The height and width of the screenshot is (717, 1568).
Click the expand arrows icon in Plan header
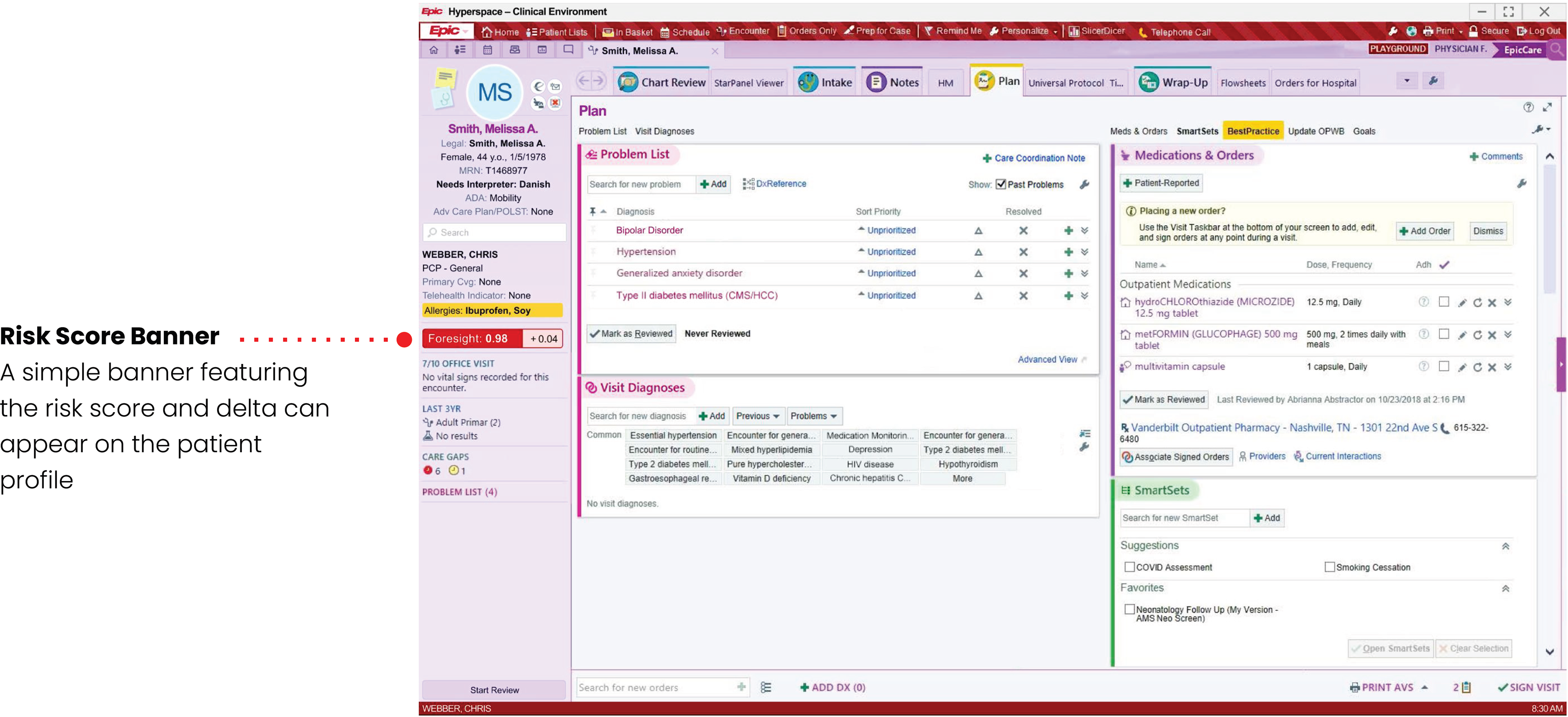click(1547, 107)
